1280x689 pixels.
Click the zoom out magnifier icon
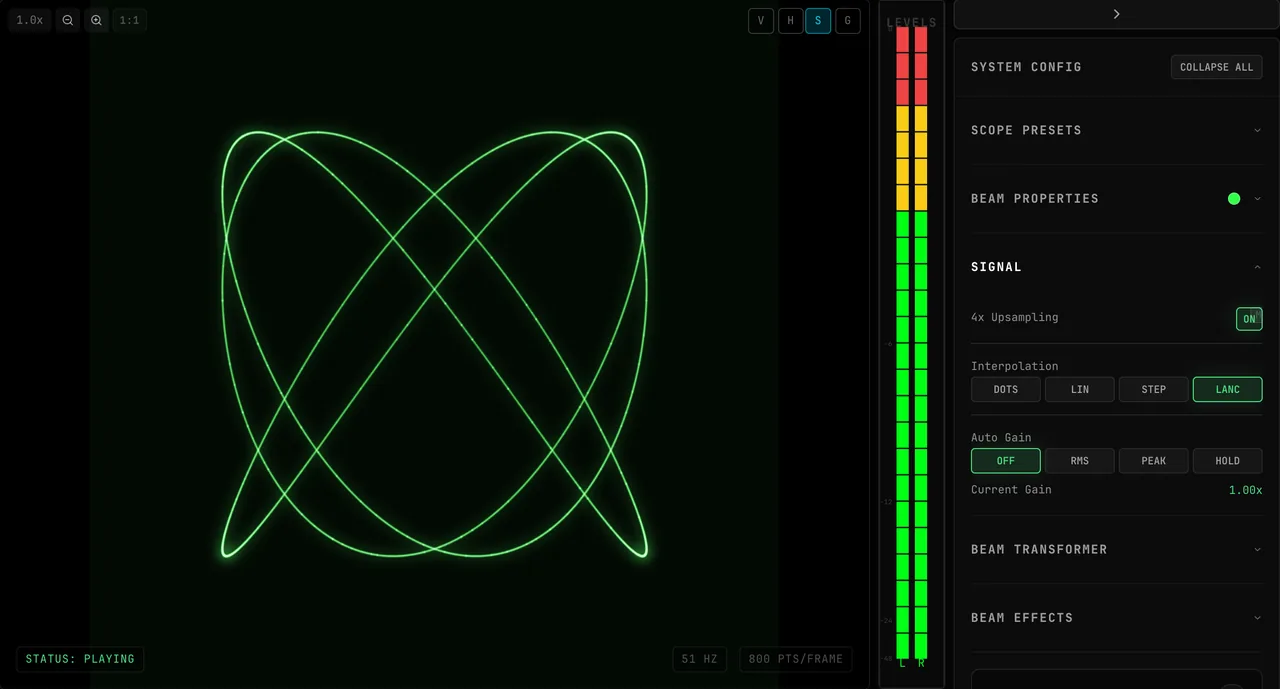(x=68, y=20)
